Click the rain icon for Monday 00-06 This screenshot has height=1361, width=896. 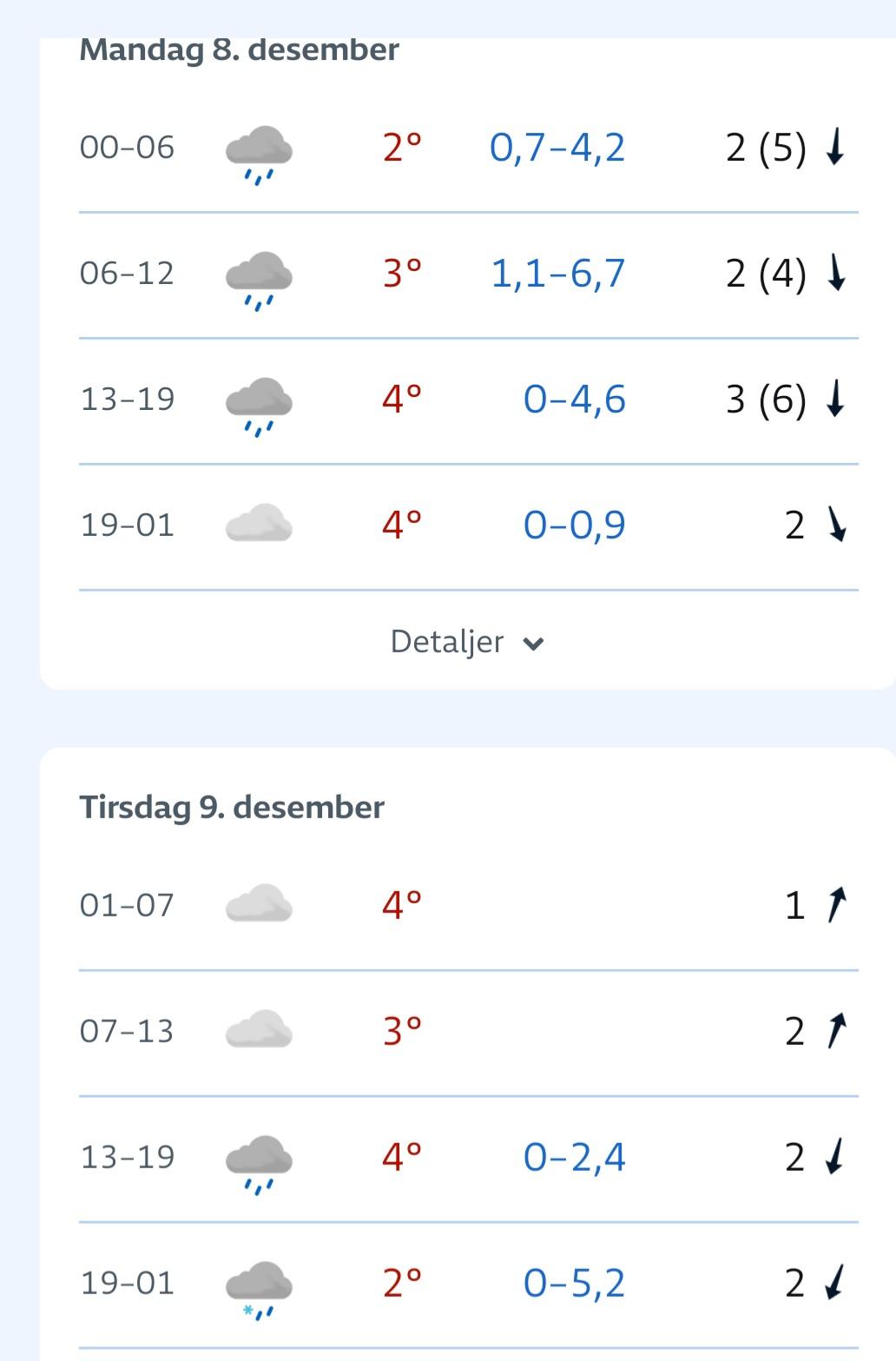tap(259, 153)
